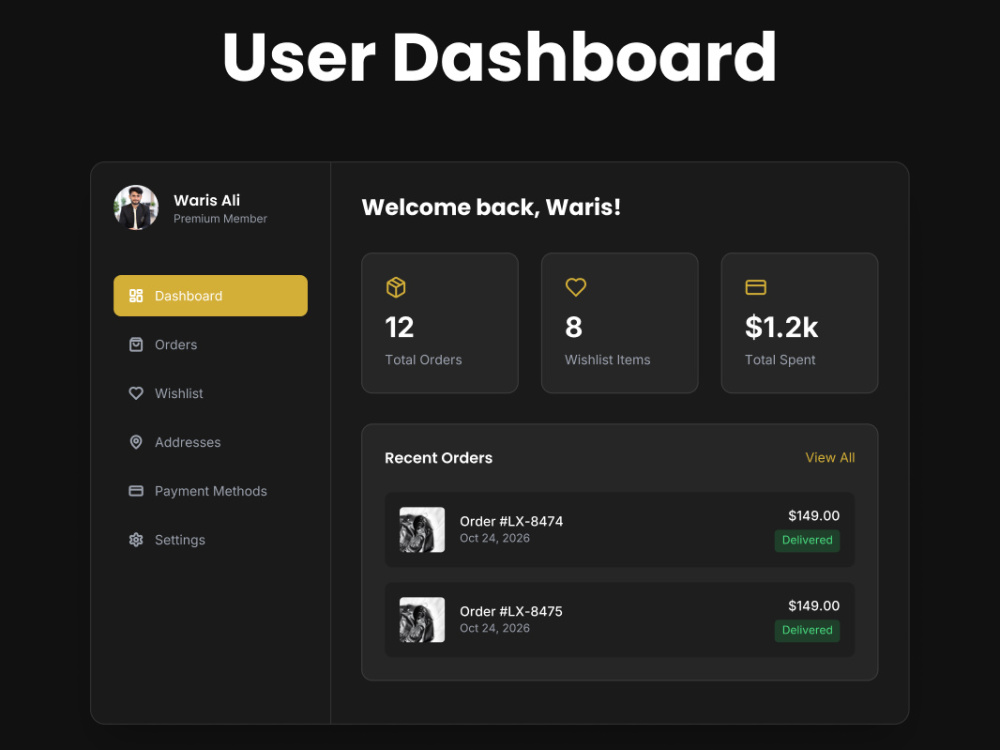Click the heart icon above Wishlist Items
This screenshot has width=1000, height=750.
coord(576,287)
